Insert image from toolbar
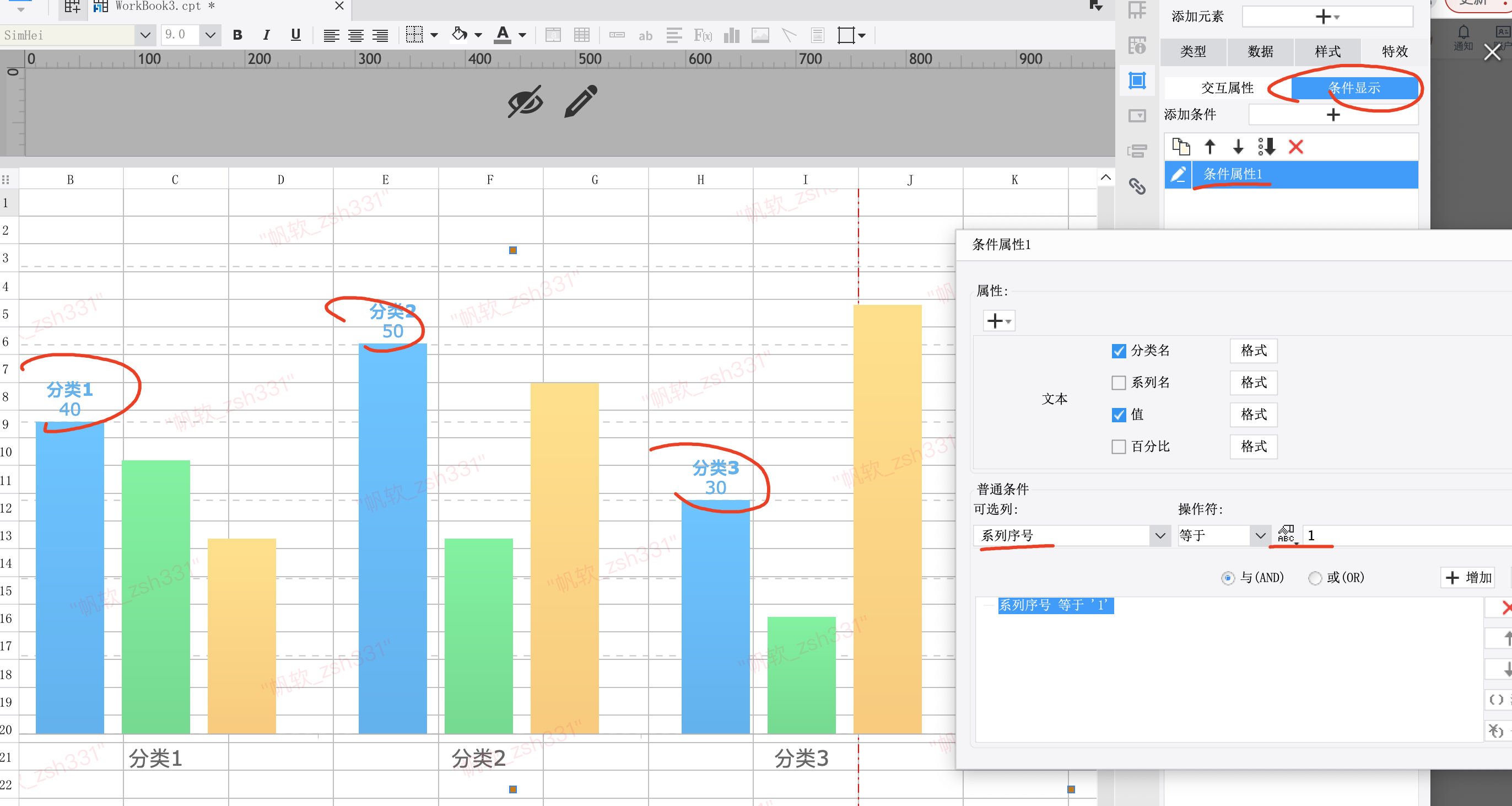Screen dimensions: 1512x806 (760, 35)
